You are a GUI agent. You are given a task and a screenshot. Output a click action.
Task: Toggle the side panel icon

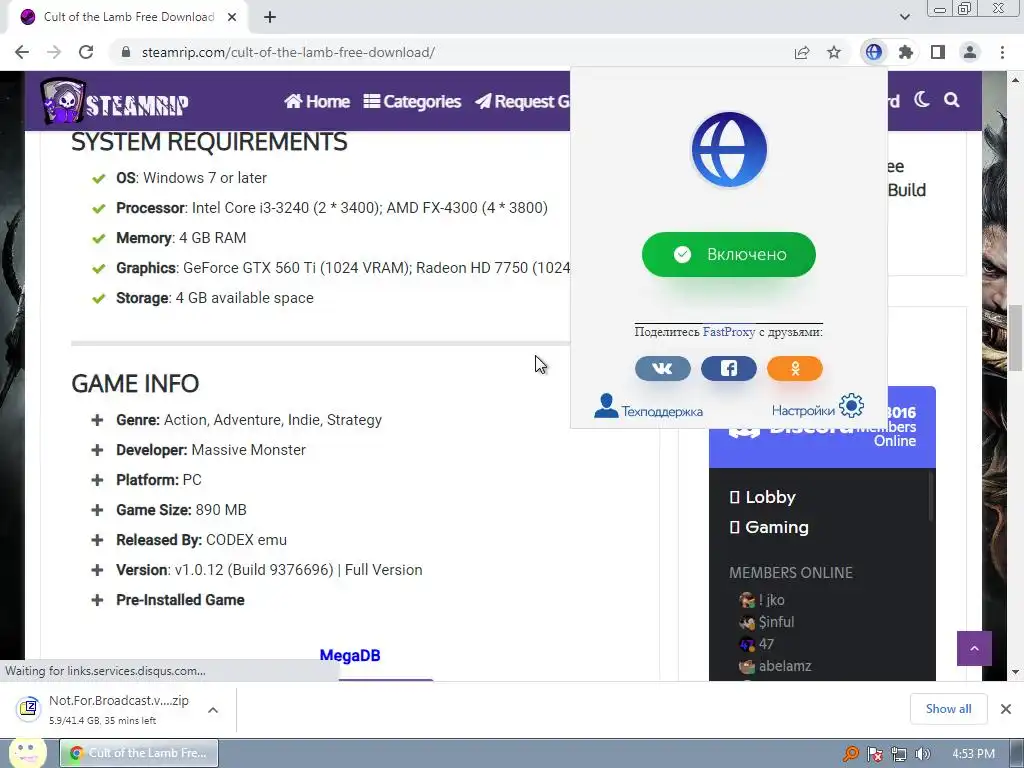point(938,52)
